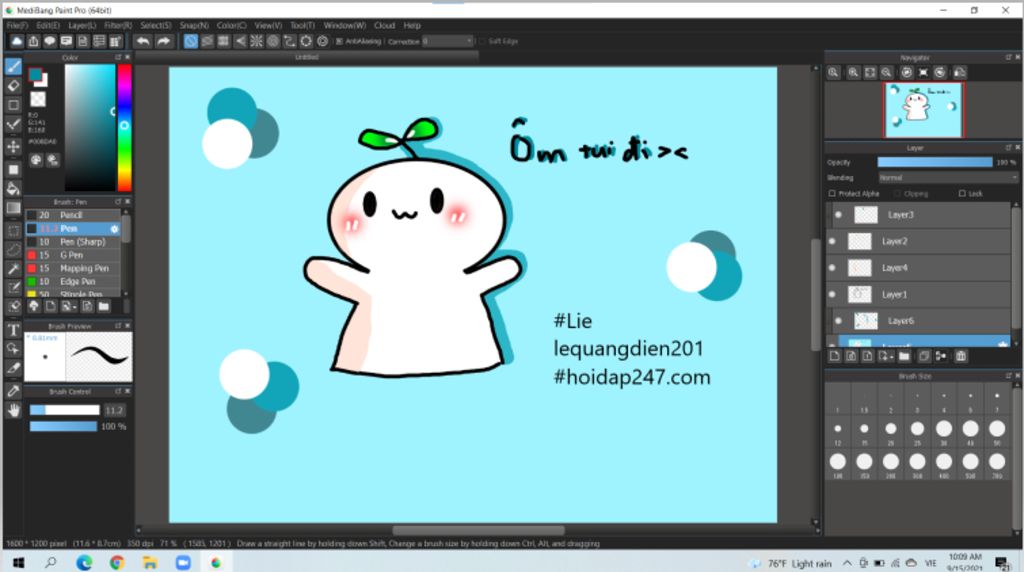Select the Gradient tool
This screenshot has width=1024, height=572.
point(13,208)
